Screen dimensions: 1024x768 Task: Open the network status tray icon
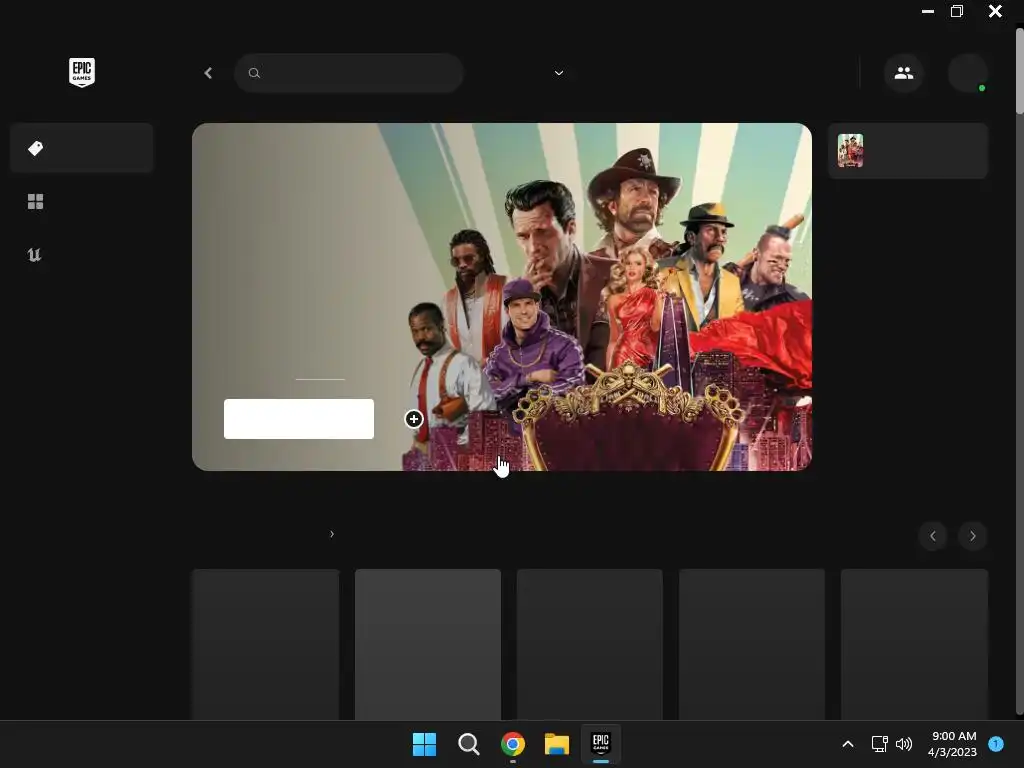coord(880,744)
